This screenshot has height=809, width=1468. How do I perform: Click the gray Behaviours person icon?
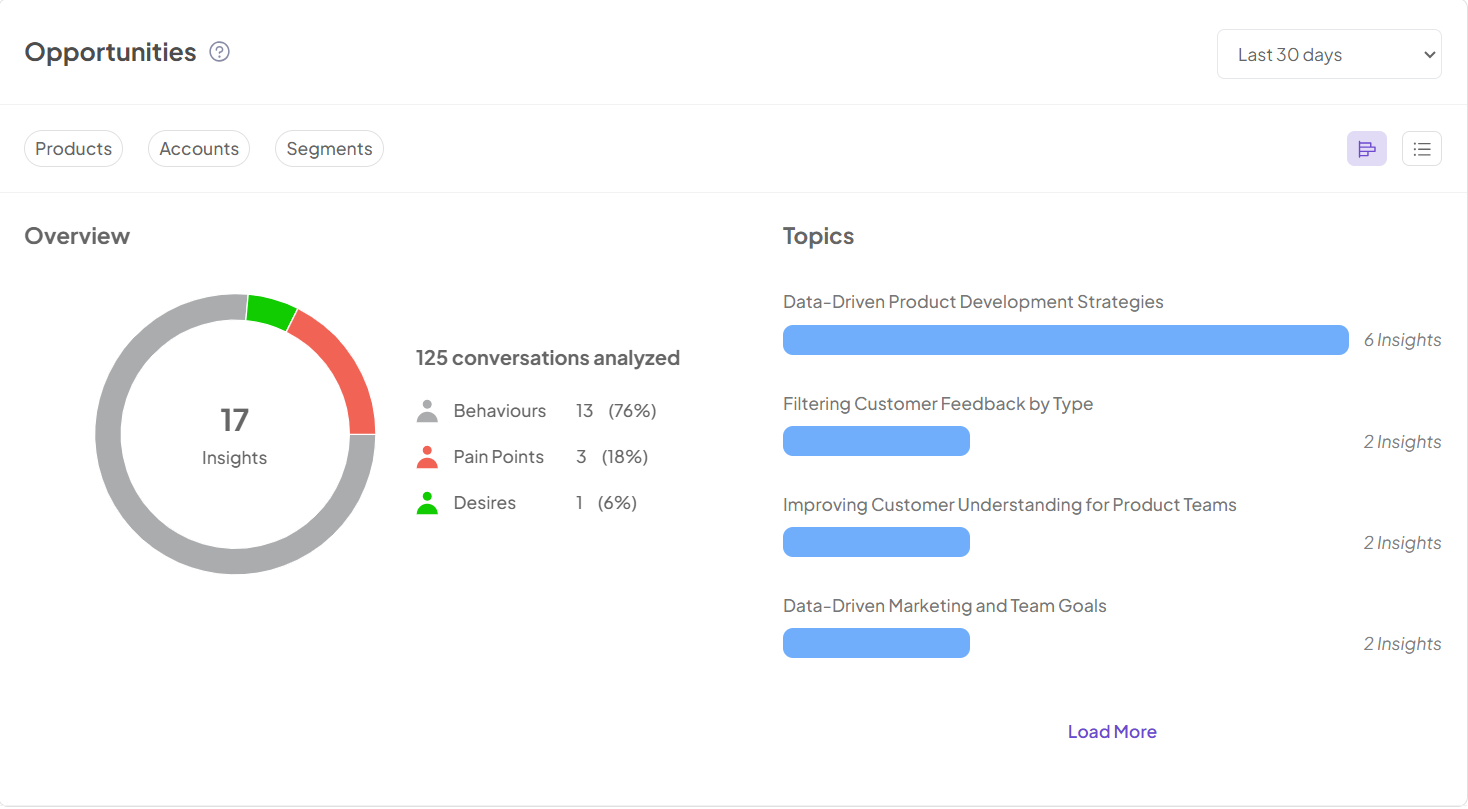[x=427, y=411]
